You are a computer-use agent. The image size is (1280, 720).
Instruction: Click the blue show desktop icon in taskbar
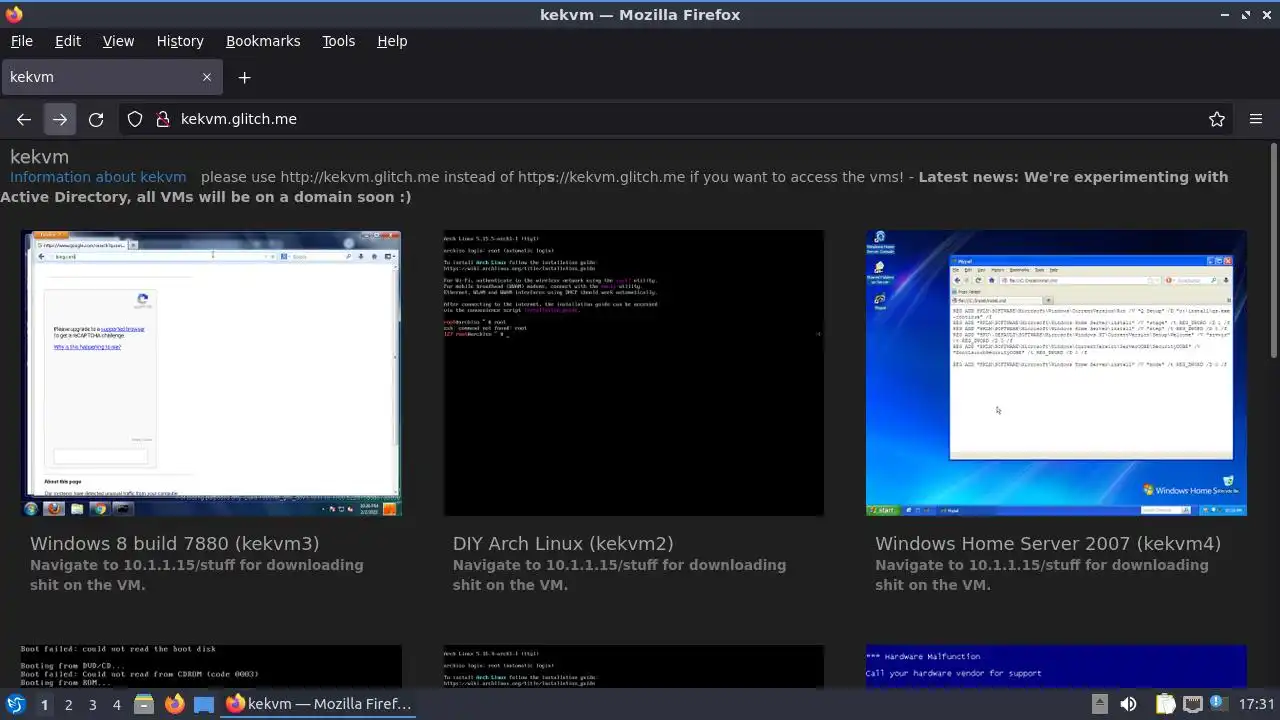coord(204,704)
